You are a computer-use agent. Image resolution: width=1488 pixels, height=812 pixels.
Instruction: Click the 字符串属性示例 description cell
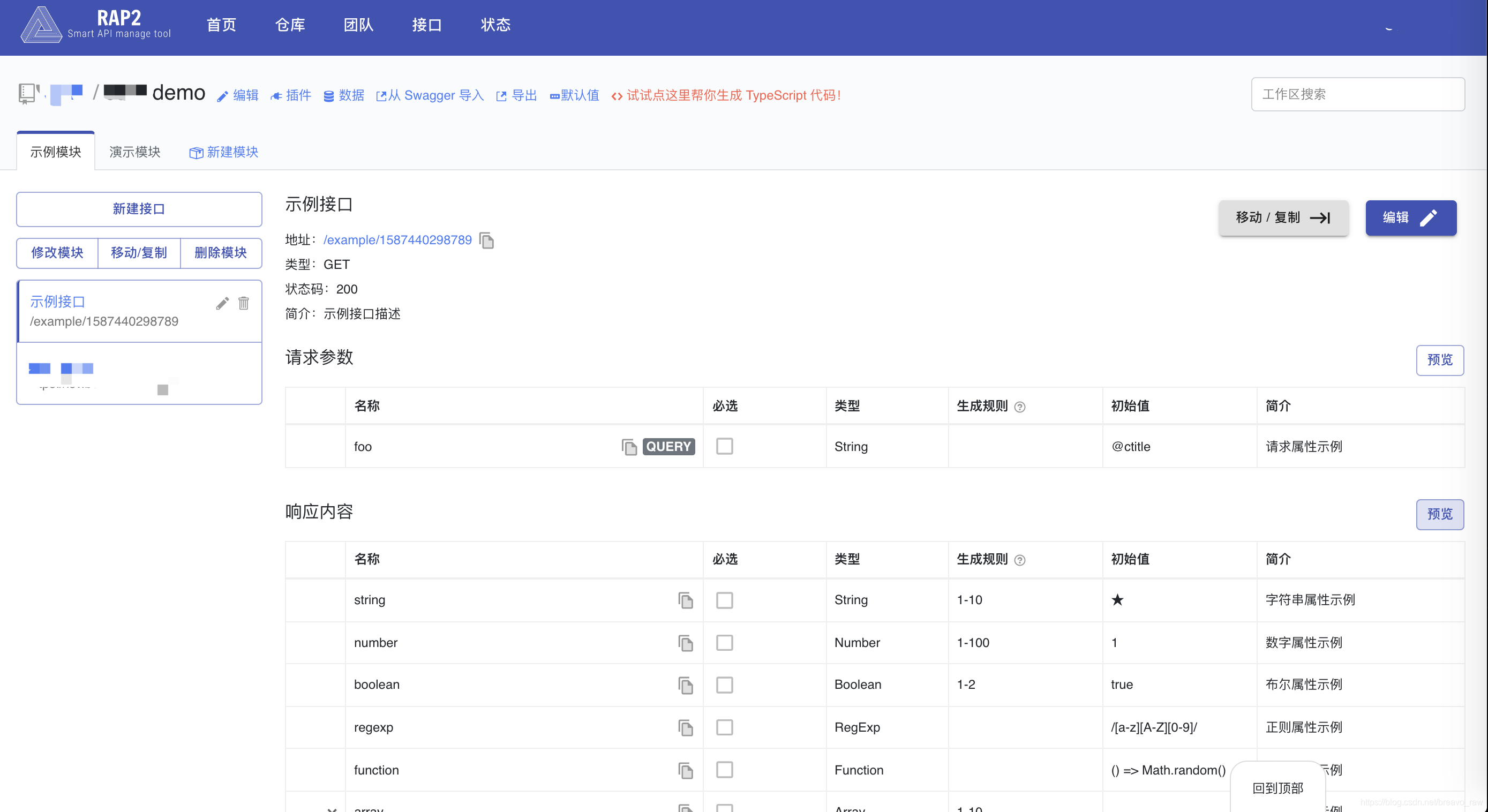point(1361,600)
